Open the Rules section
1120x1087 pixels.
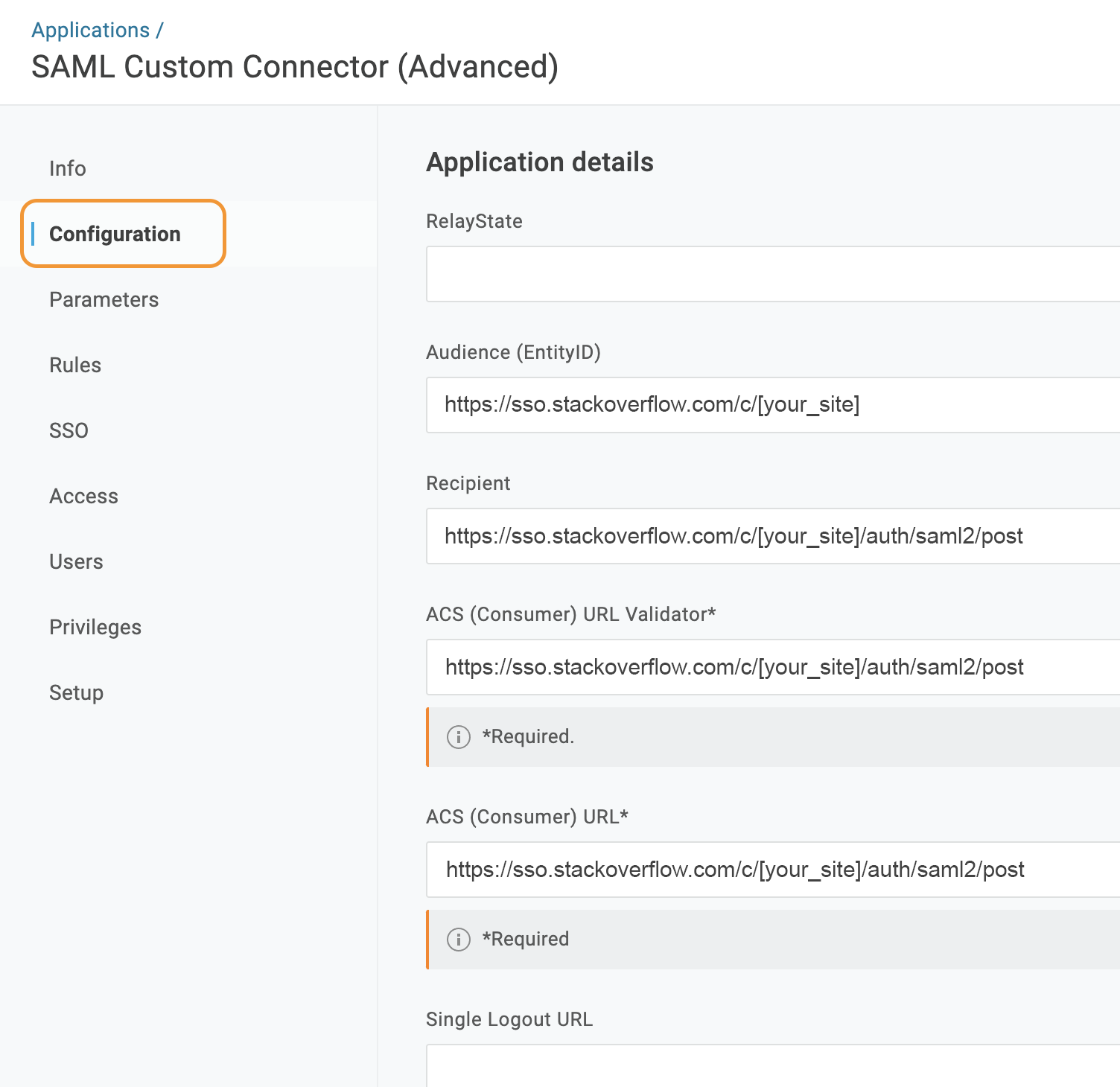click(x=75, y=366)
